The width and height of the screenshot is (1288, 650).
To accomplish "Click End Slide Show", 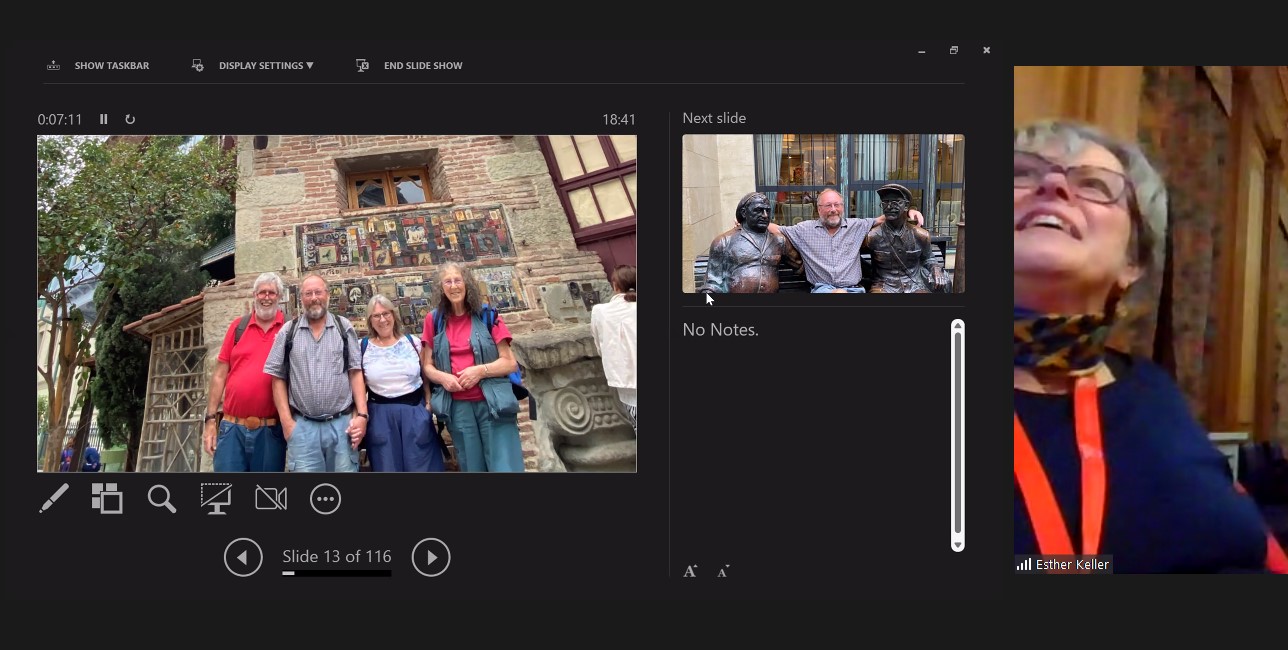I will [x=410, y=66].
